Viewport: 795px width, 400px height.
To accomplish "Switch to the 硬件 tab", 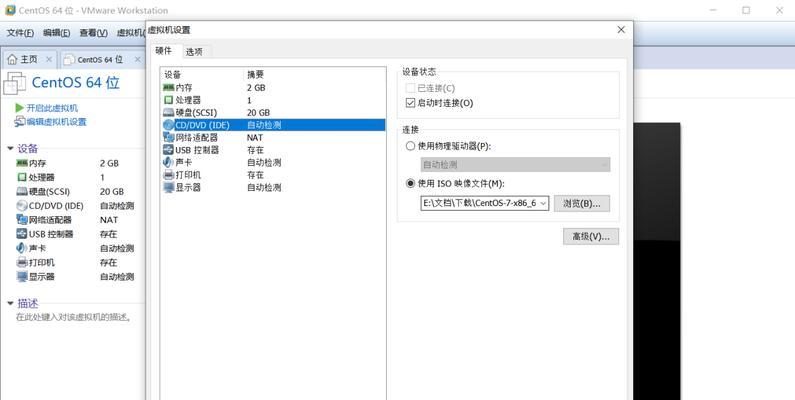I will [x=163, y=51].
